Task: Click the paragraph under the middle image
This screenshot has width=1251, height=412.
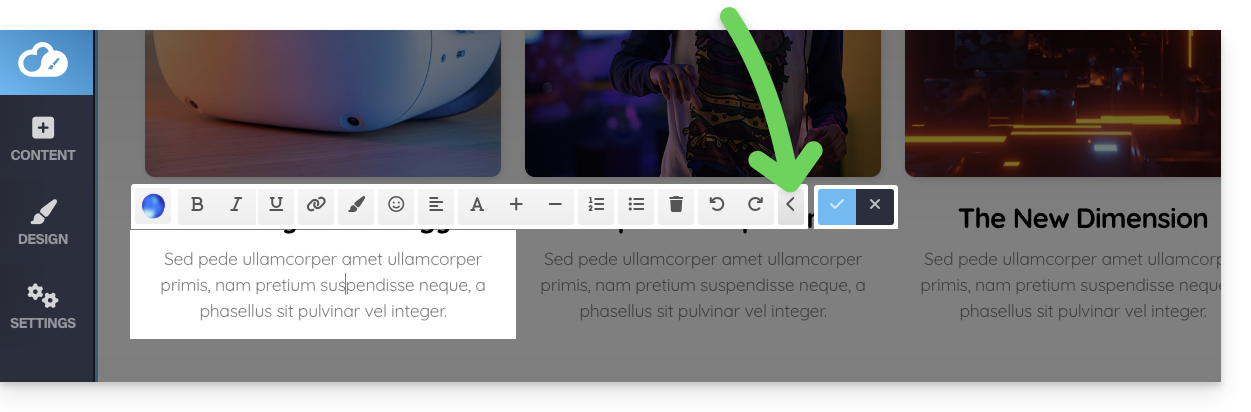Action: click(x=703, y=285)
